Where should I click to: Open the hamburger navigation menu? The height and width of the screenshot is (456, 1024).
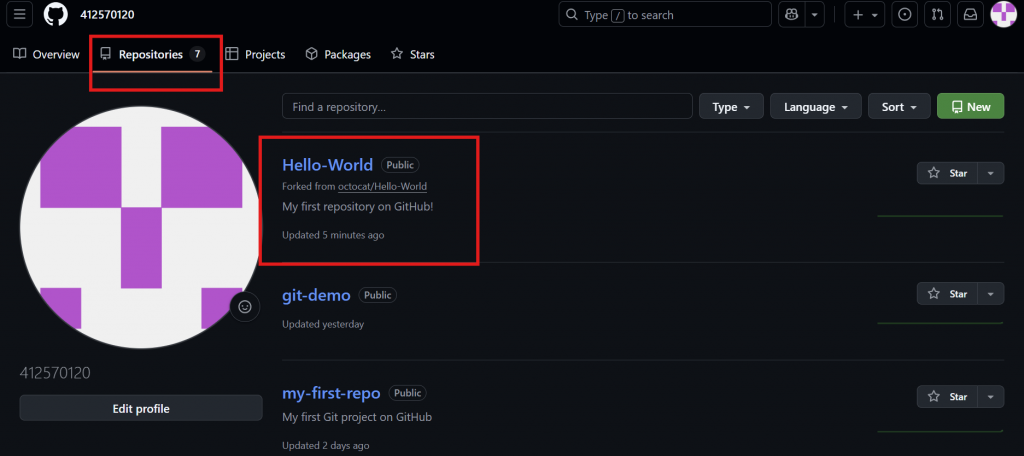coord(20,14)
